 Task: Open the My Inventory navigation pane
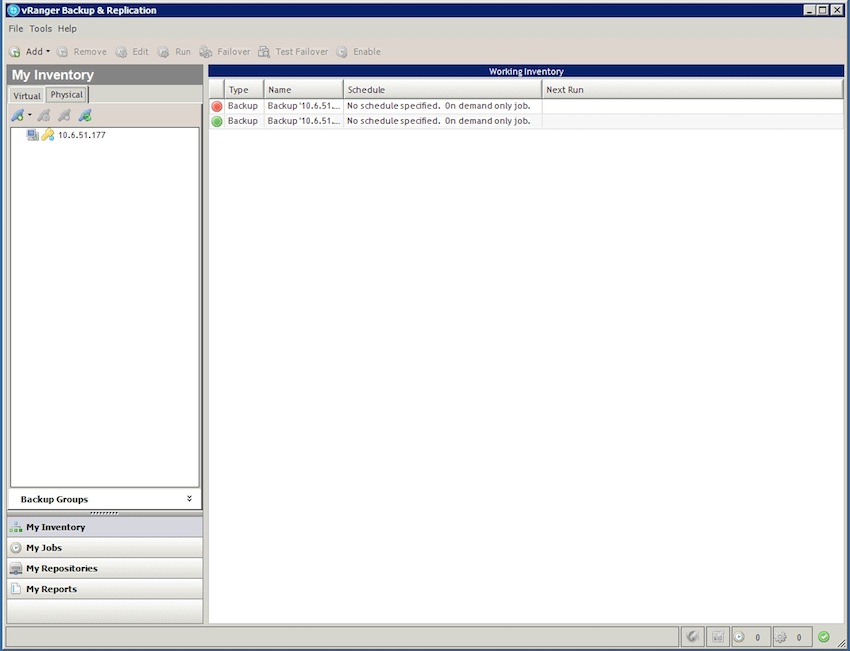click(105, 527)
